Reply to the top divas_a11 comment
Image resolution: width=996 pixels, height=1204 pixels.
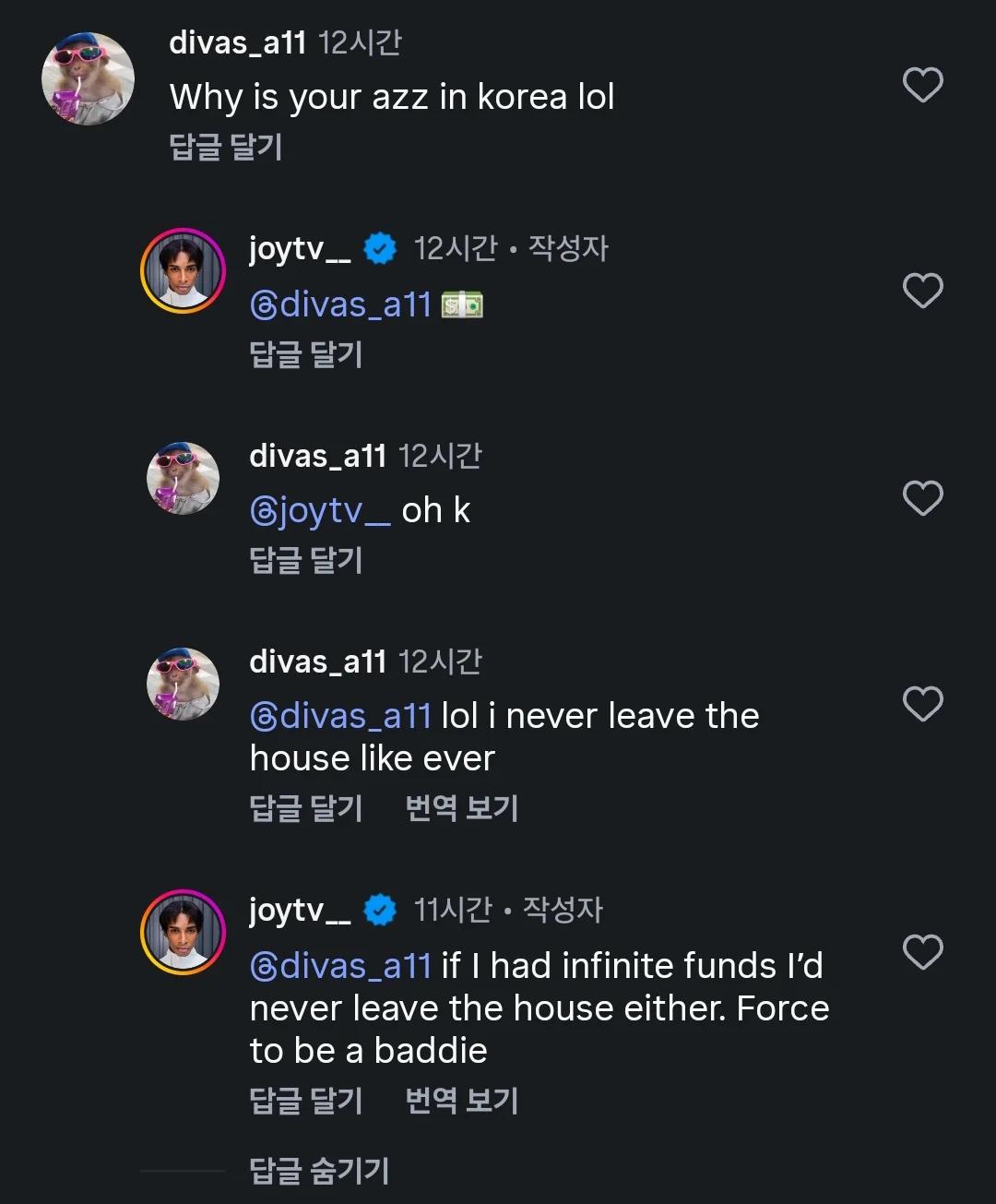pyautogui.click(x=226, y=147)
